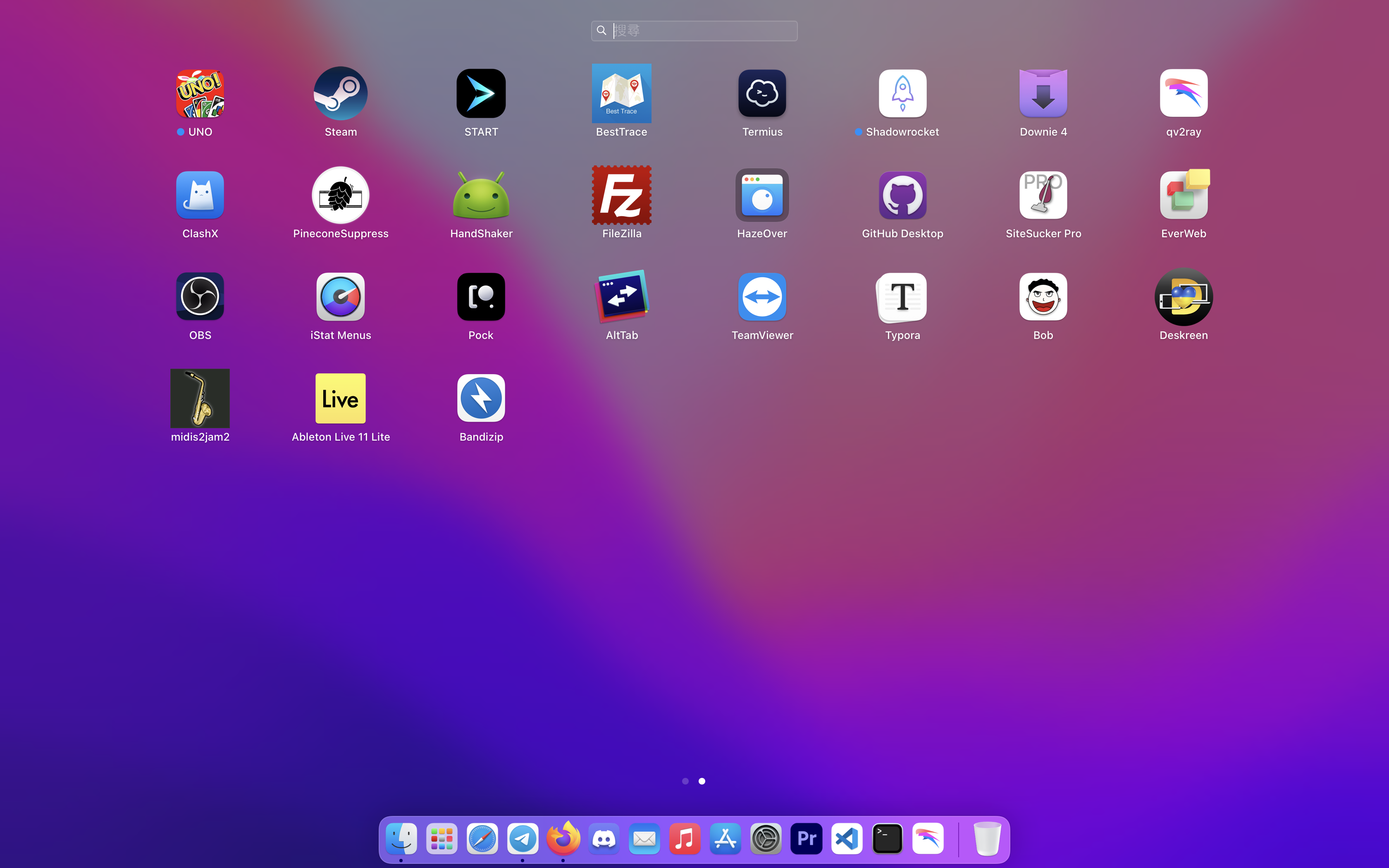Open TeamViewer from the grid
Viewport: 1389px width, 868px height.
[761, 297]
